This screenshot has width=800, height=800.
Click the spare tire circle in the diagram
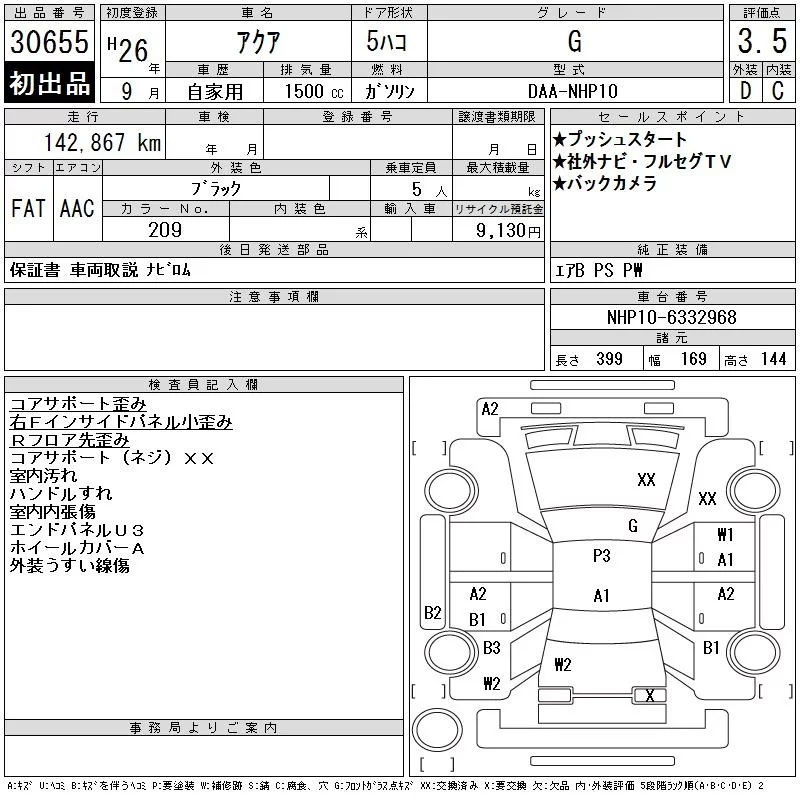click(437, 730)
